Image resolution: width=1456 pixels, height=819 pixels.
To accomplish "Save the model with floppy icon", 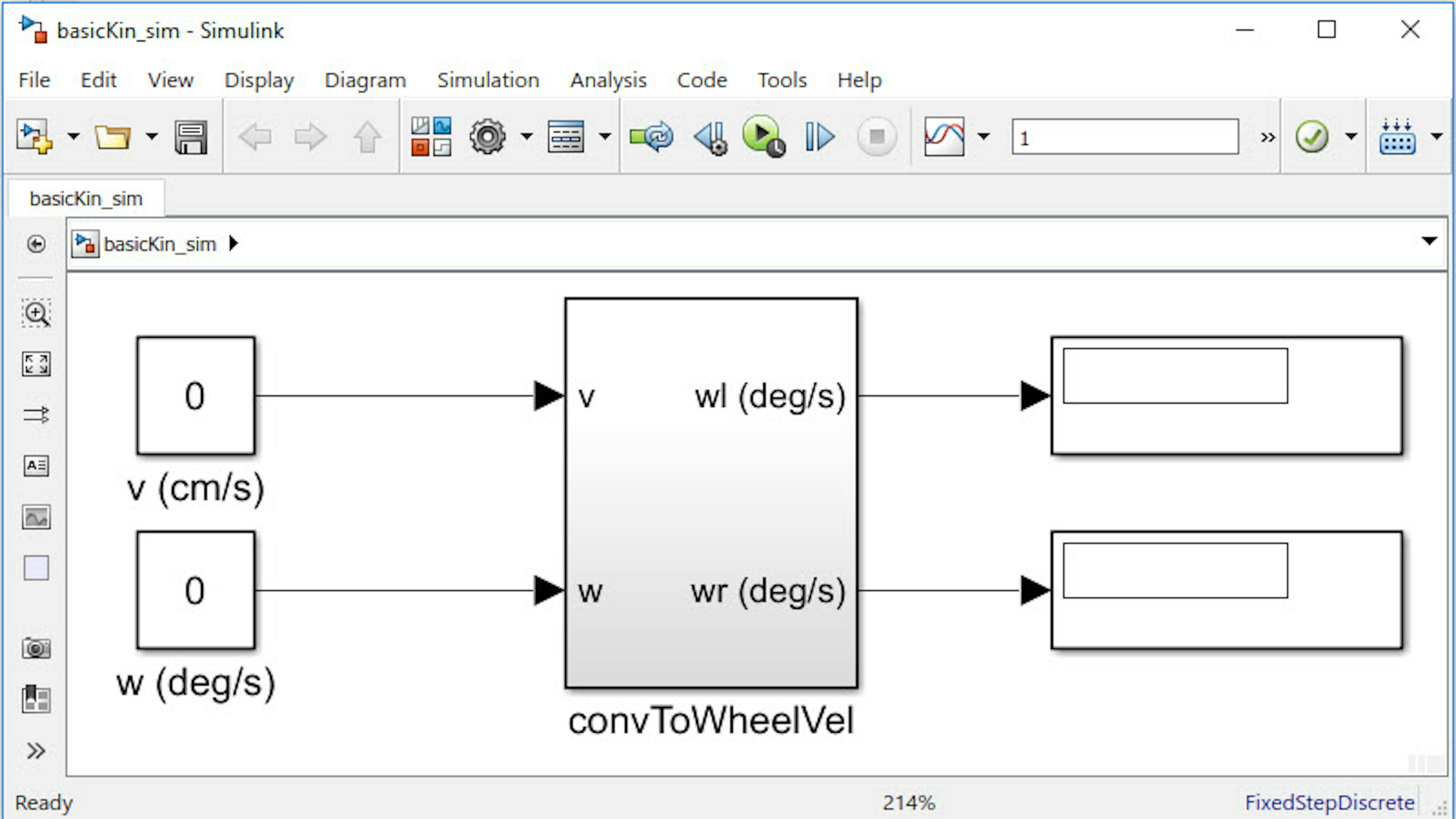I will (x=191, y=137).
